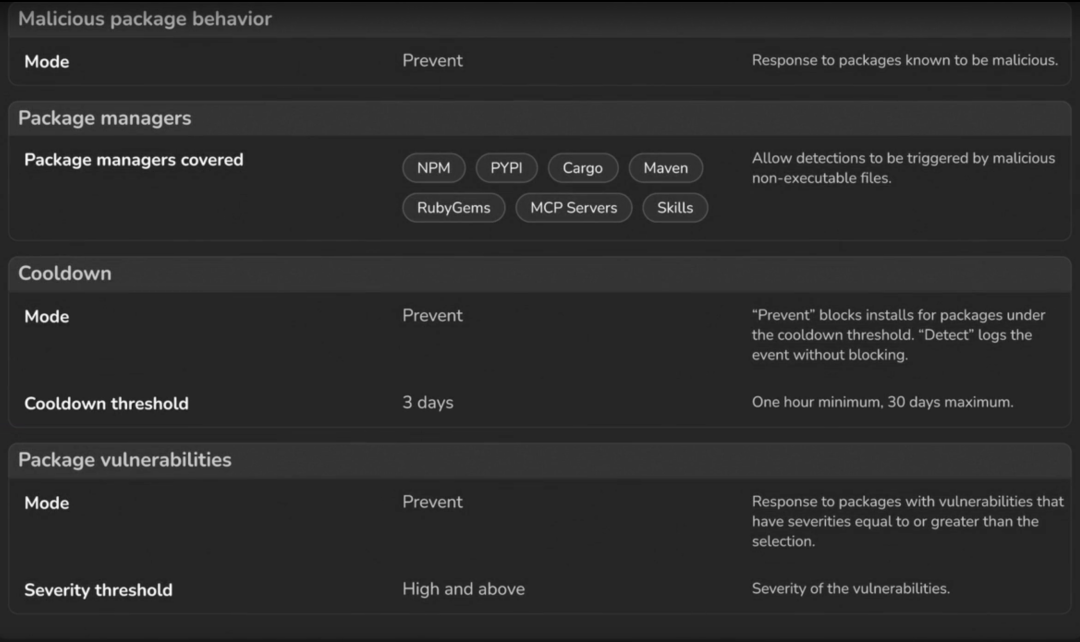Select the Skills chip
This screenshot has height=642, width=1080.
675,208
